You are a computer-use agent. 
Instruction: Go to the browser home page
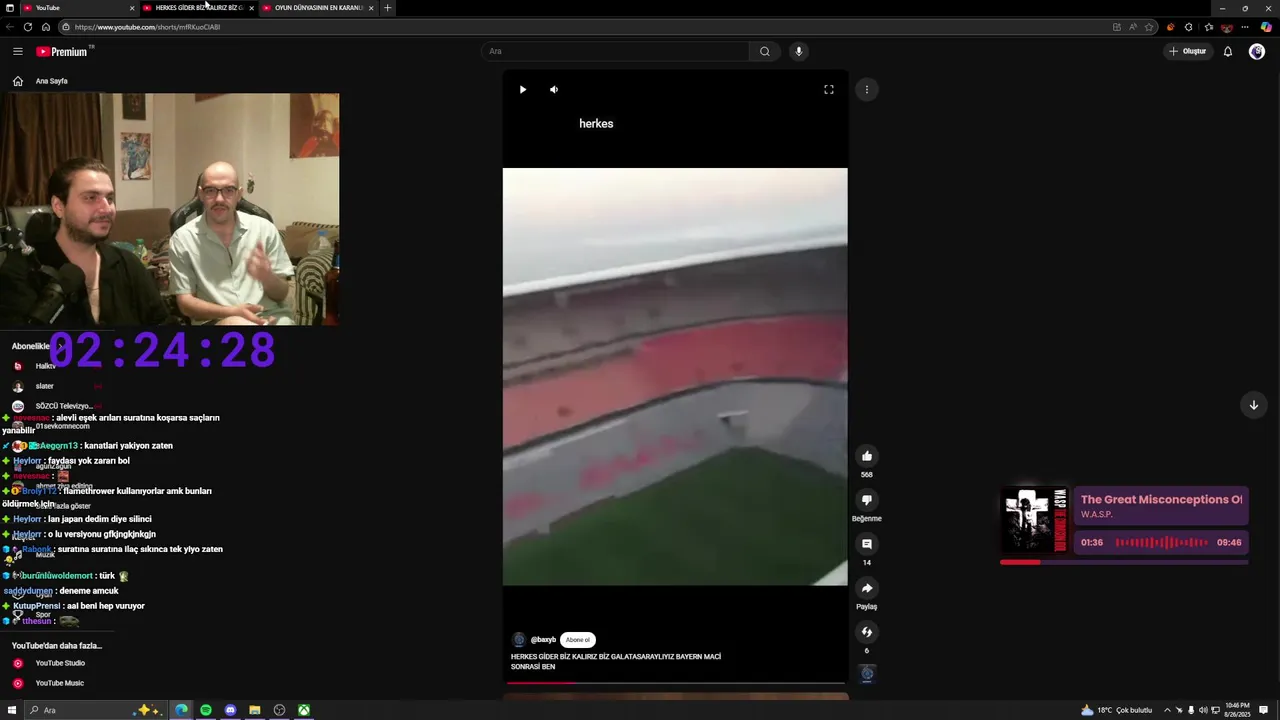pos(46,27)
